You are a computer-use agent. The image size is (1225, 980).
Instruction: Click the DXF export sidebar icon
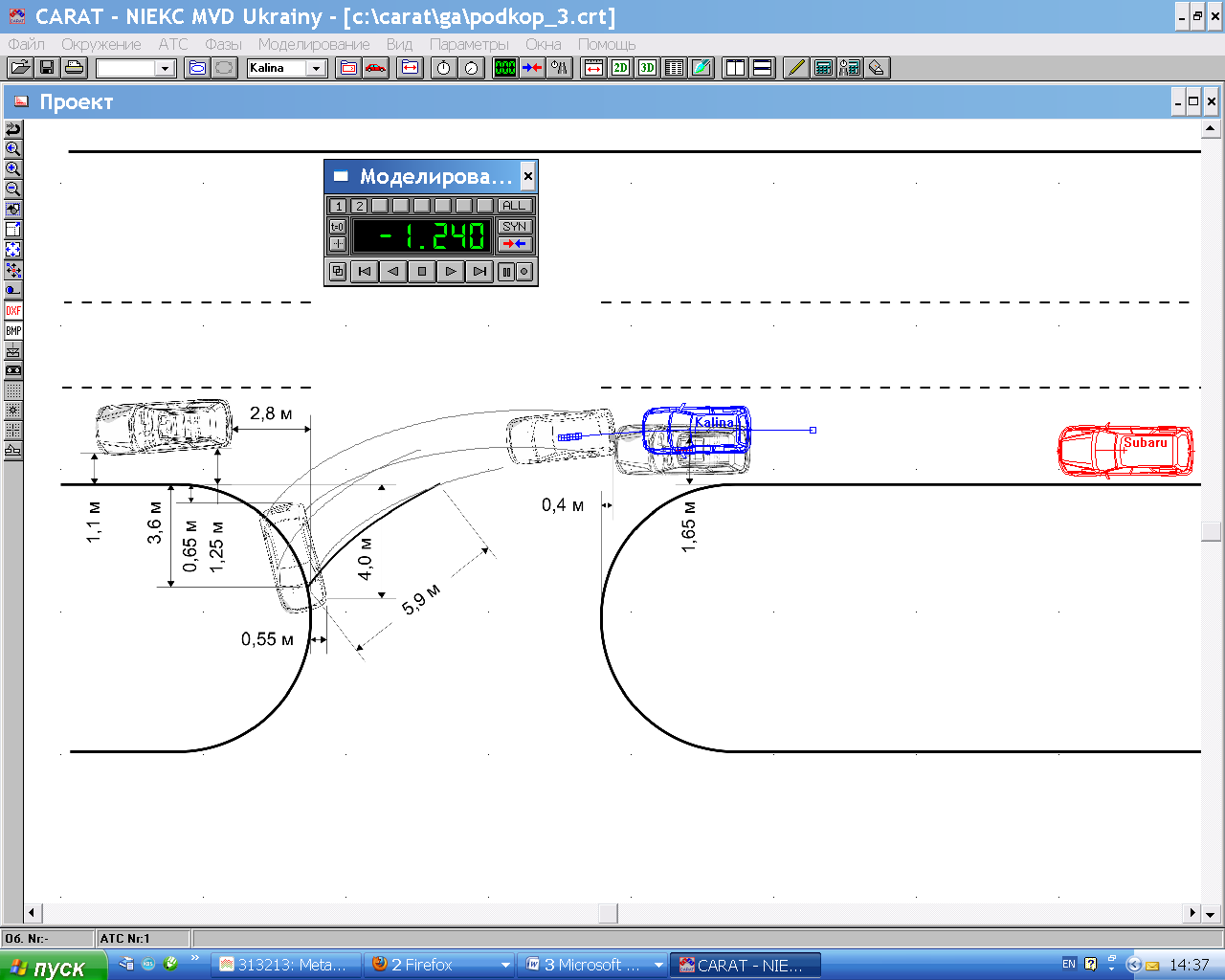pos(13,311)
